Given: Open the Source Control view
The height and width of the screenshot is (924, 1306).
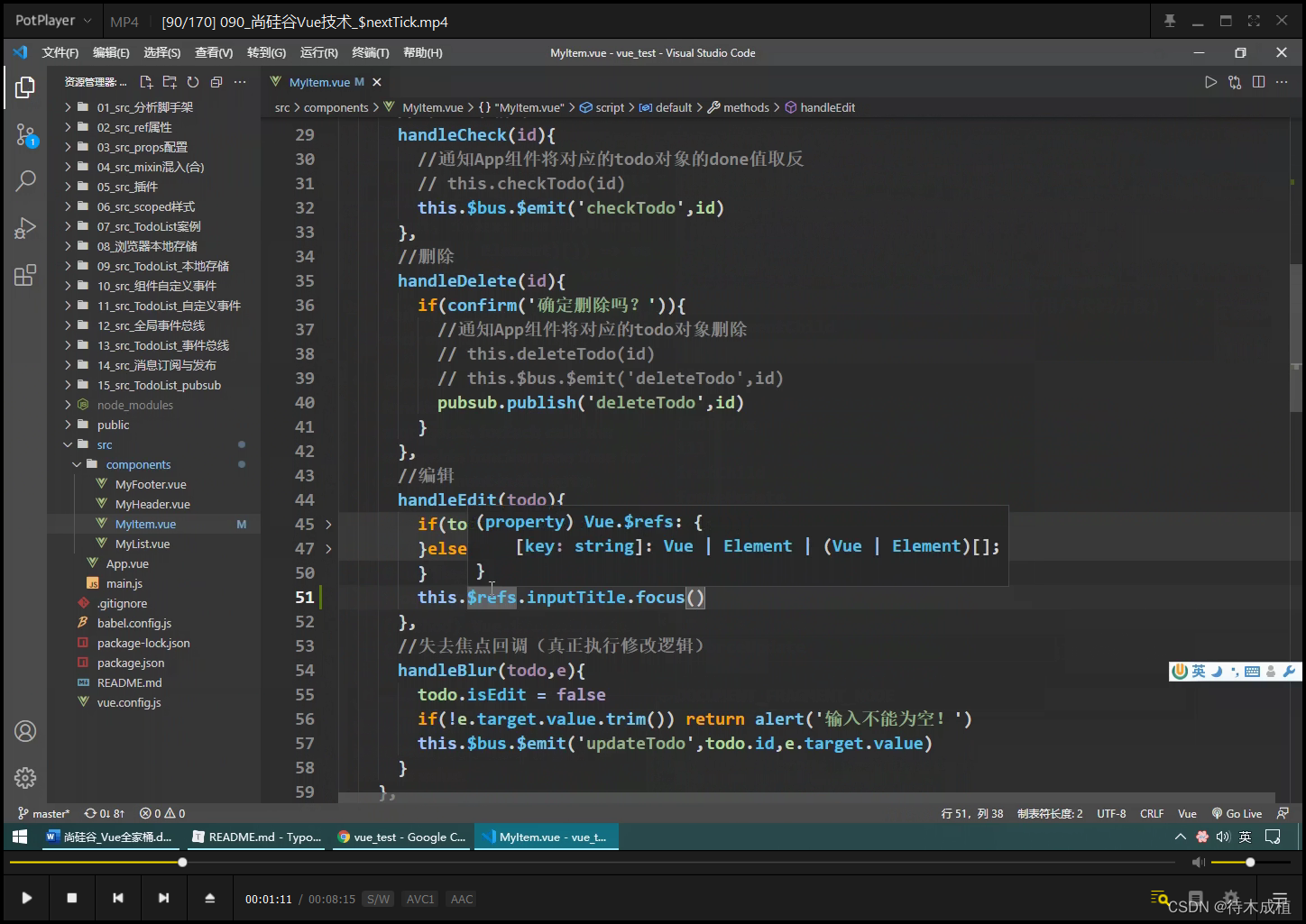Looking at the screenshot, I should click(25, 135).
